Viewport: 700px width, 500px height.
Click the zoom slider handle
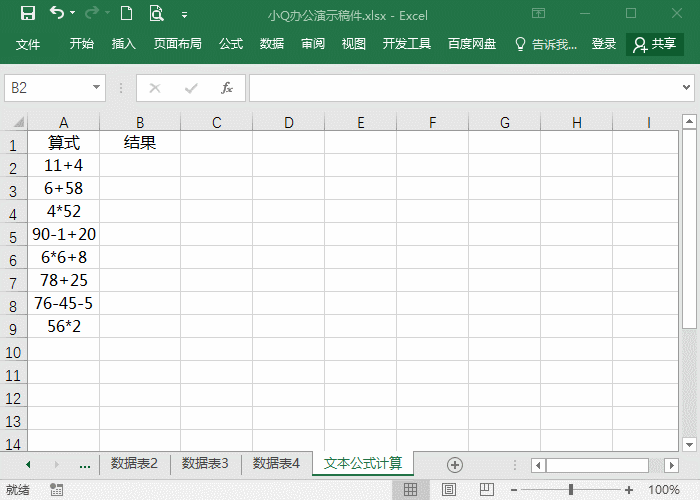click(x=571, y=490)
